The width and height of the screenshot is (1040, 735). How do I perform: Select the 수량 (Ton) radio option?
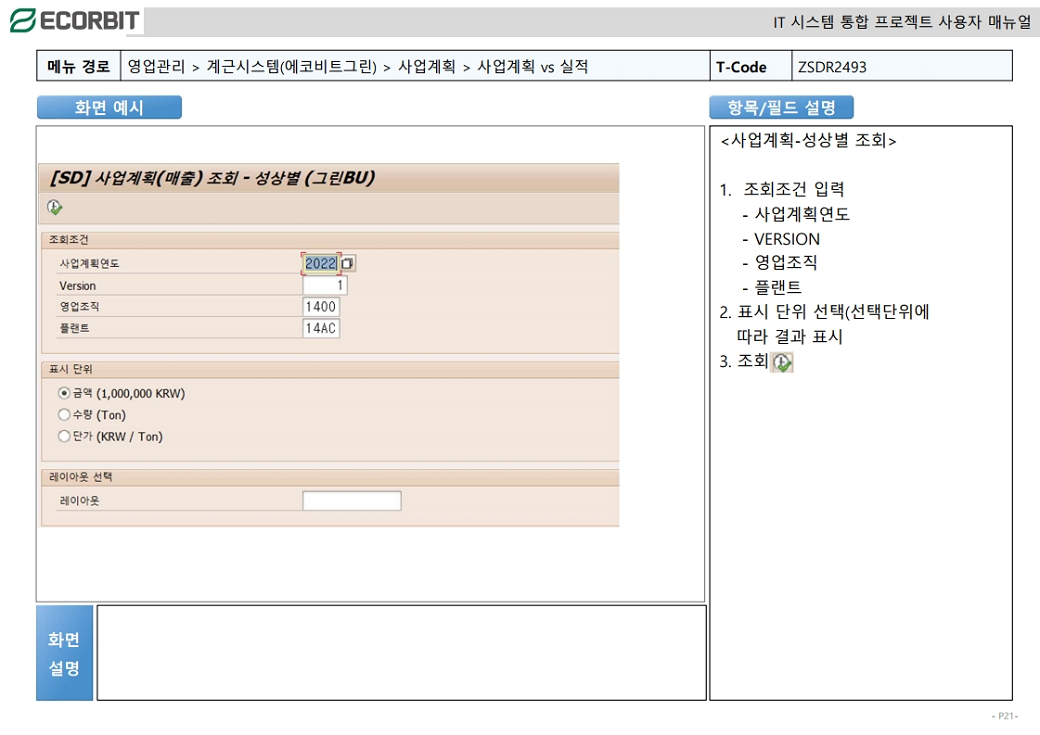coord(65,415)
